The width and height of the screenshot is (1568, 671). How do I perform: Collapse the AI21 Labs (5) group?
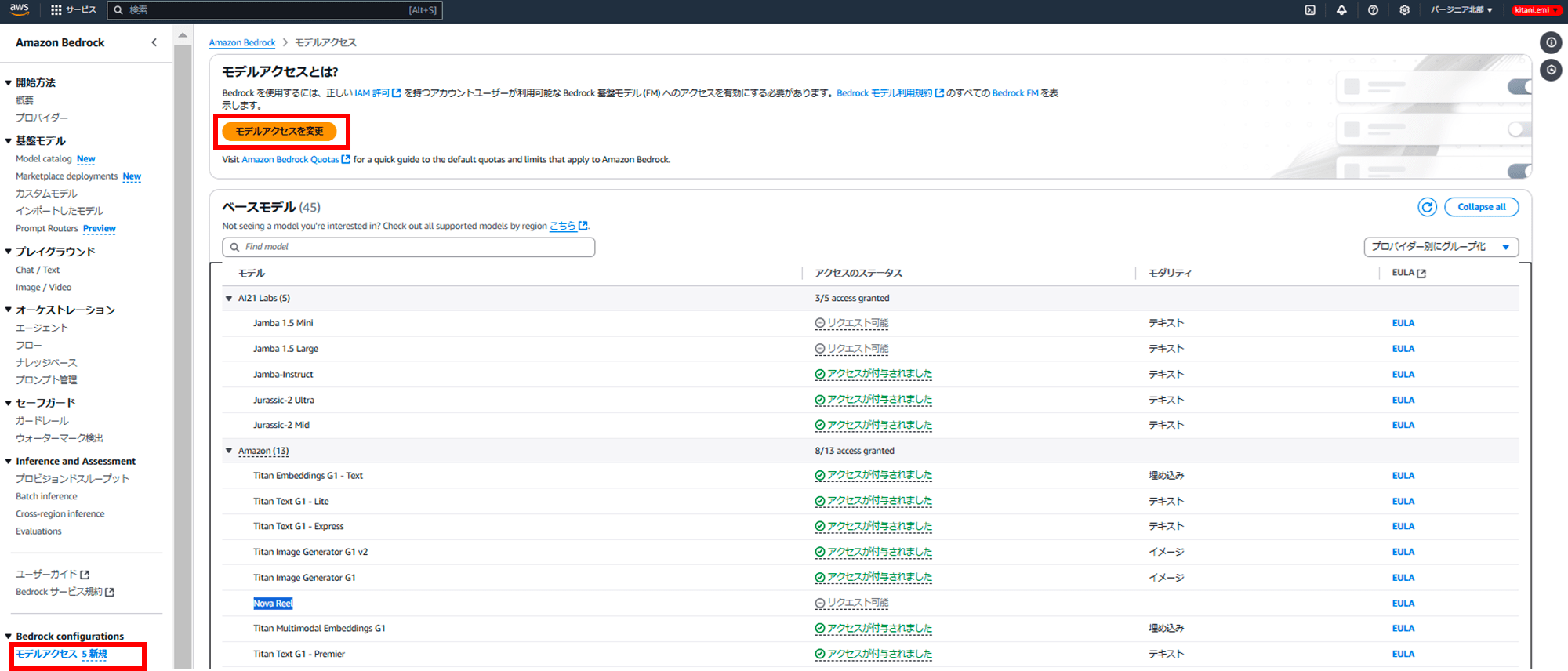229,299
